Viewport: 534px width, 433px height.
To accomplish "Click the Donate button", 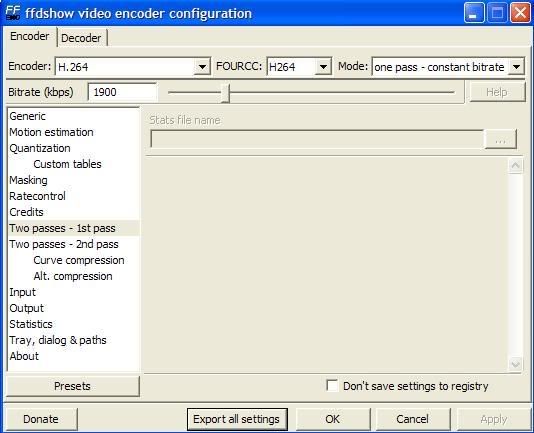I will (41, 419).
